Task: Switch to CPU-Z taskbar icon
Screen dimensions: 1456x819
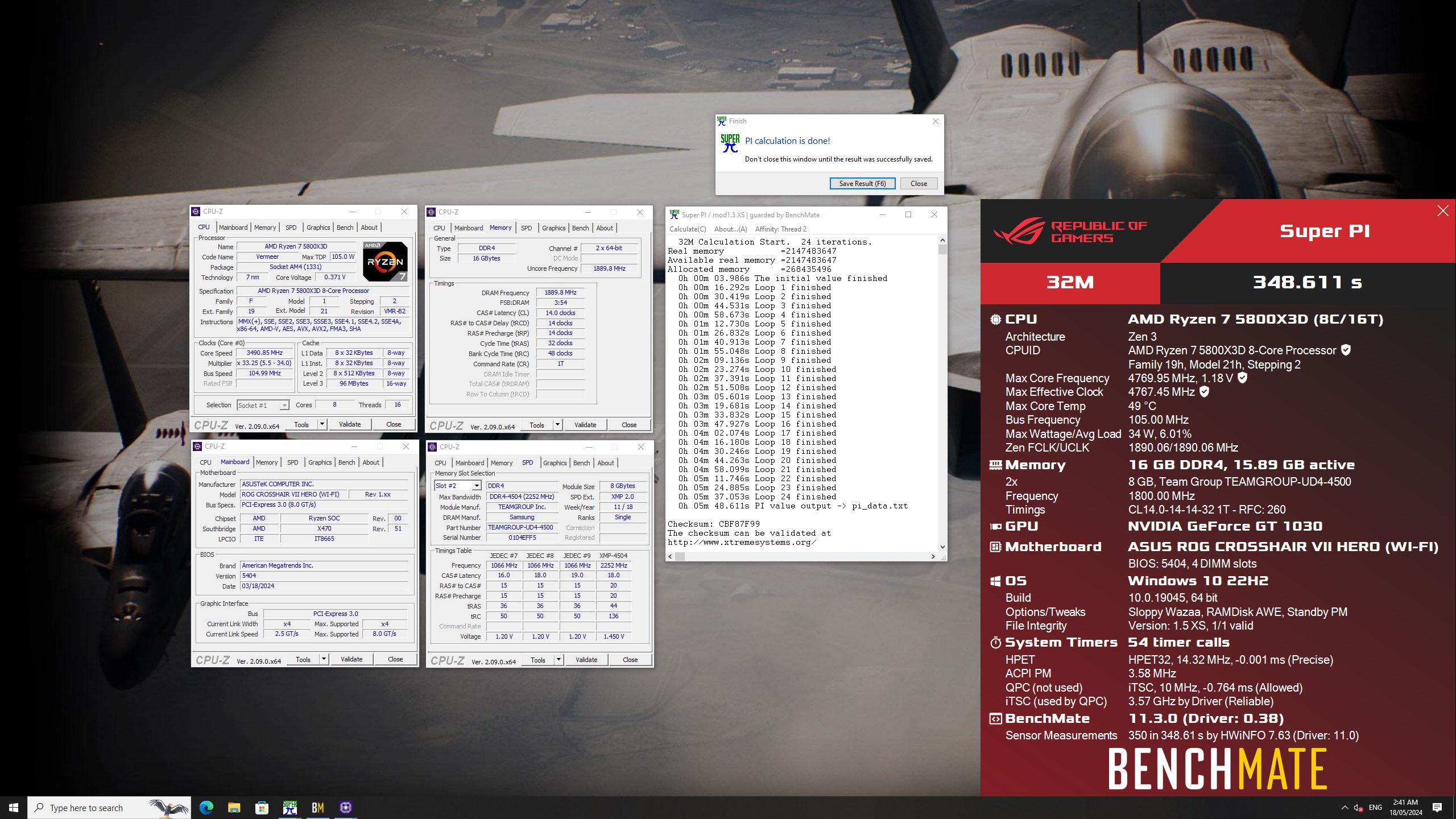Action: [346, 808]
